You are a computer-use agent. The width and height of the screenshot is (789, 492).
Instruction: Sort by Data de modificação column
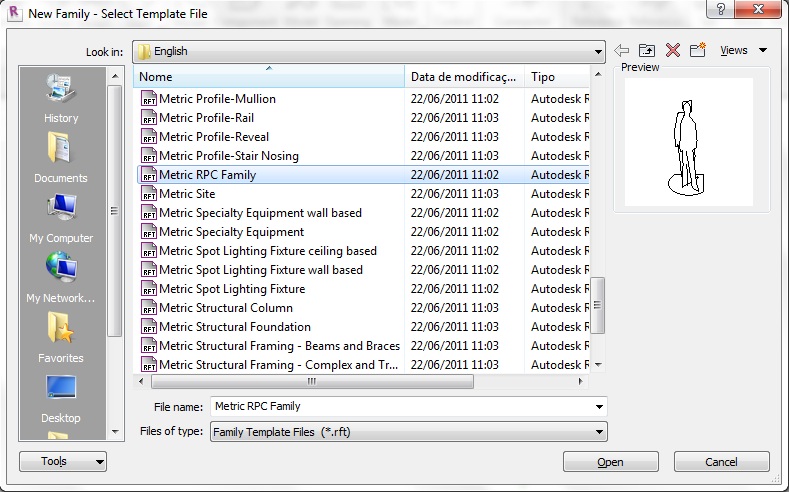(x=464, y=77)
